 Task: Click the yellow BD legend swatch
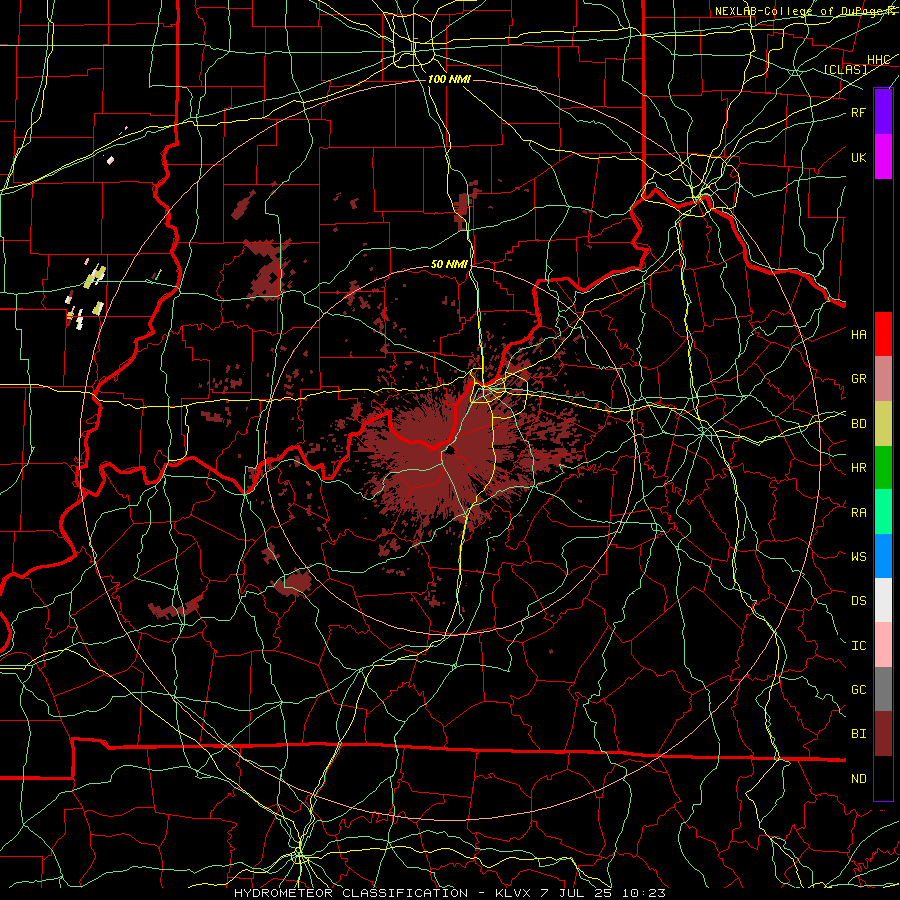[883, 424]
